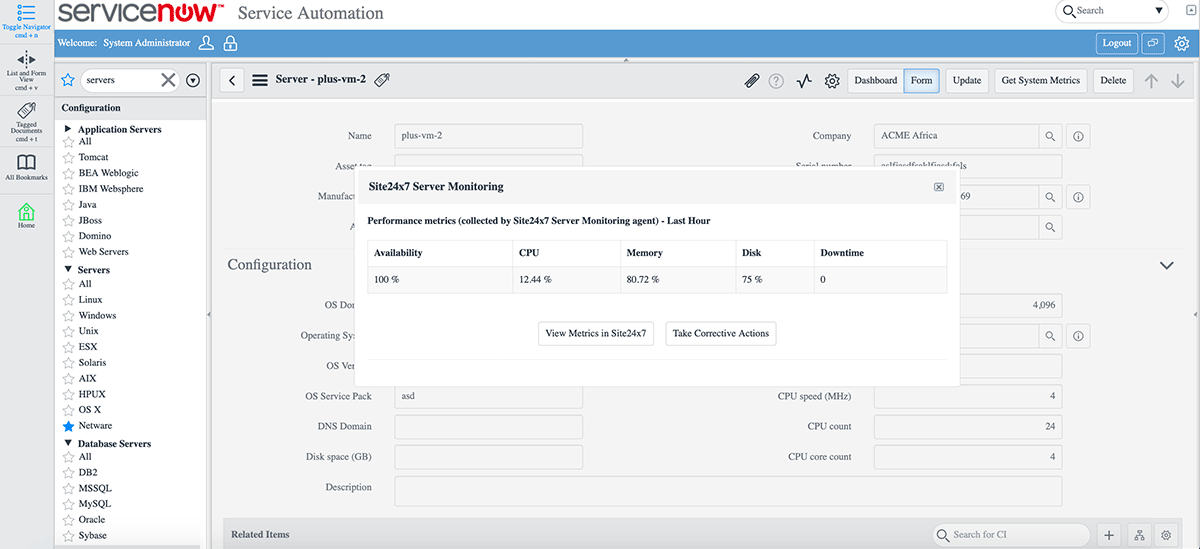Viewport: 1200px width, 549px height.
Task: Expand the Application Servers group
Action: (68, 129)
